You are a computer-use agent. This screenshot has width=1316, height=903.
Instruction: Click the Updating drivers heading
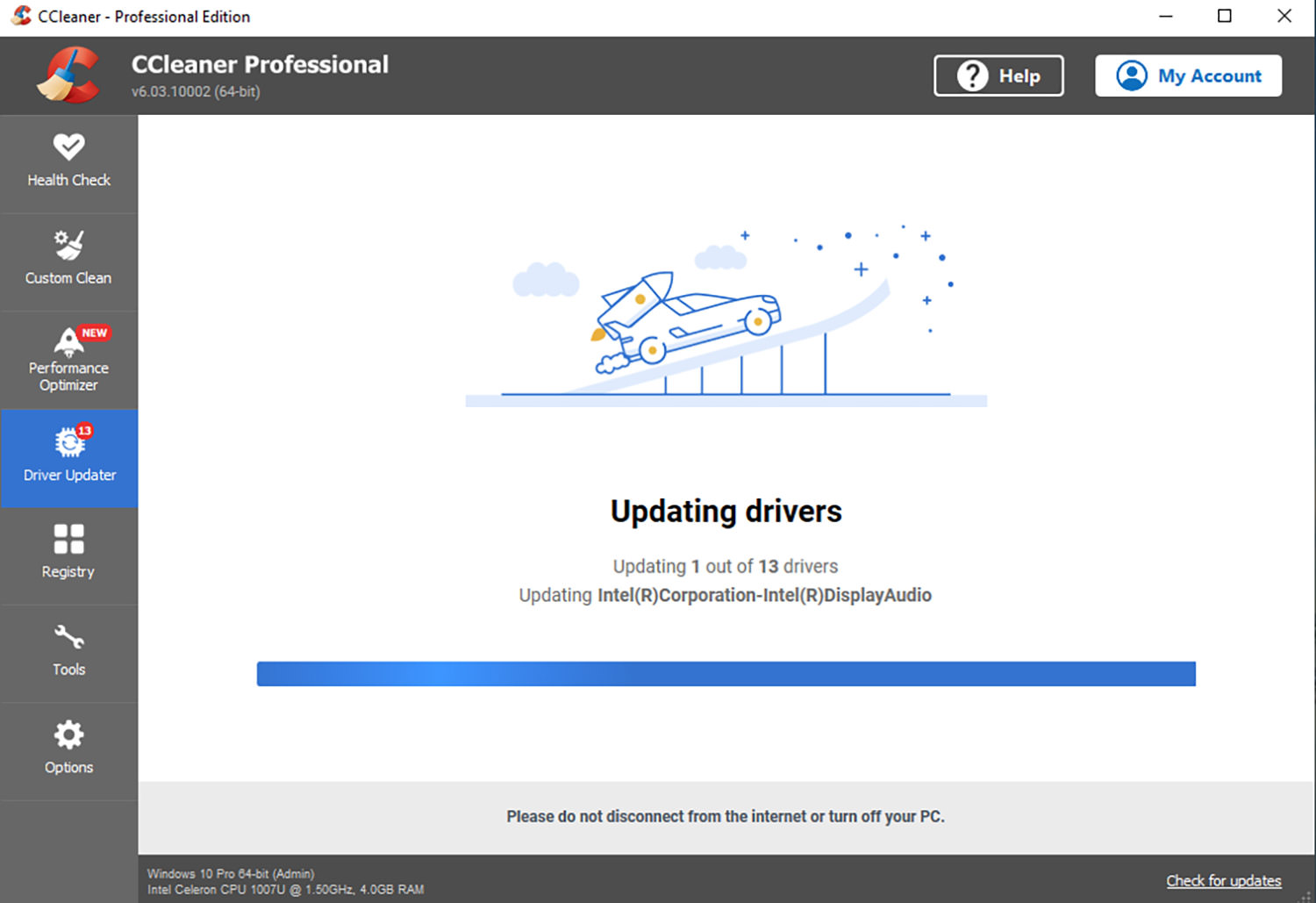coord(726,511)
